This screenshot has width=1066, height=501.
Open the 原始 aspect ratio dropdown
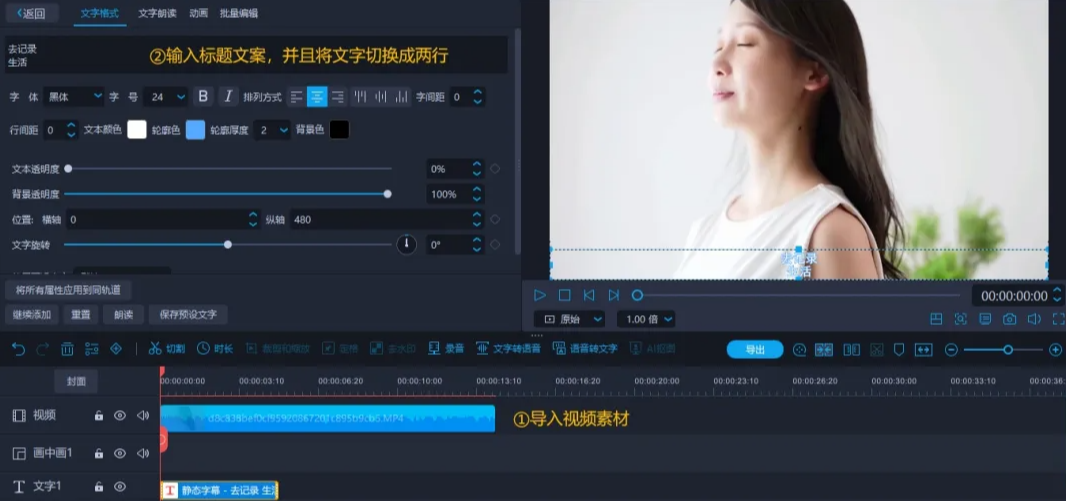coord(569,319)
